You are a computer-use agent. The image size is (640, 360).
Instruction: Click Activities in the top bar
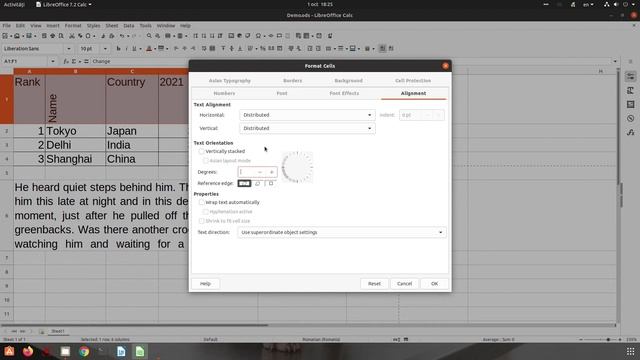14,4
